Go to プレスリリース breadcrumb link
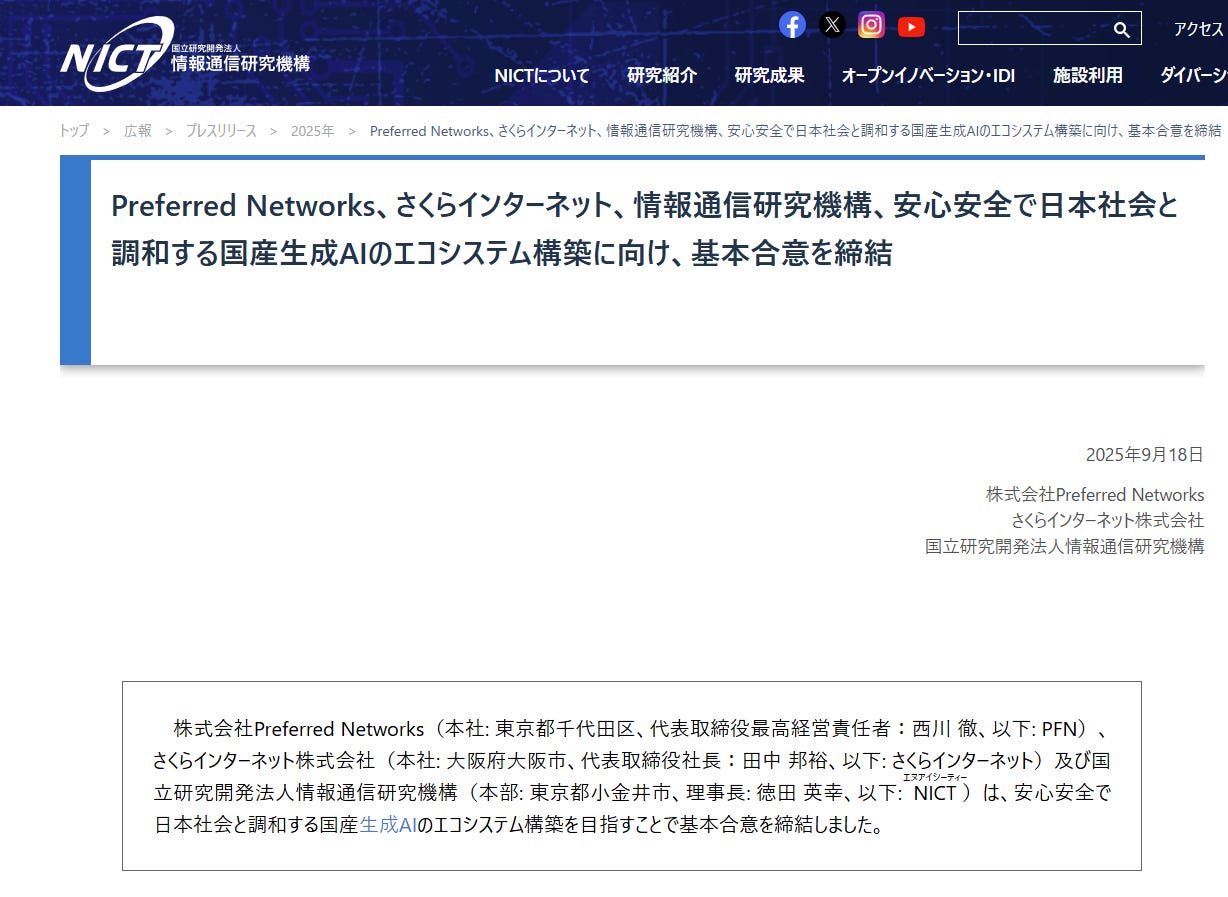The image size is (1228, 897). 221,131
